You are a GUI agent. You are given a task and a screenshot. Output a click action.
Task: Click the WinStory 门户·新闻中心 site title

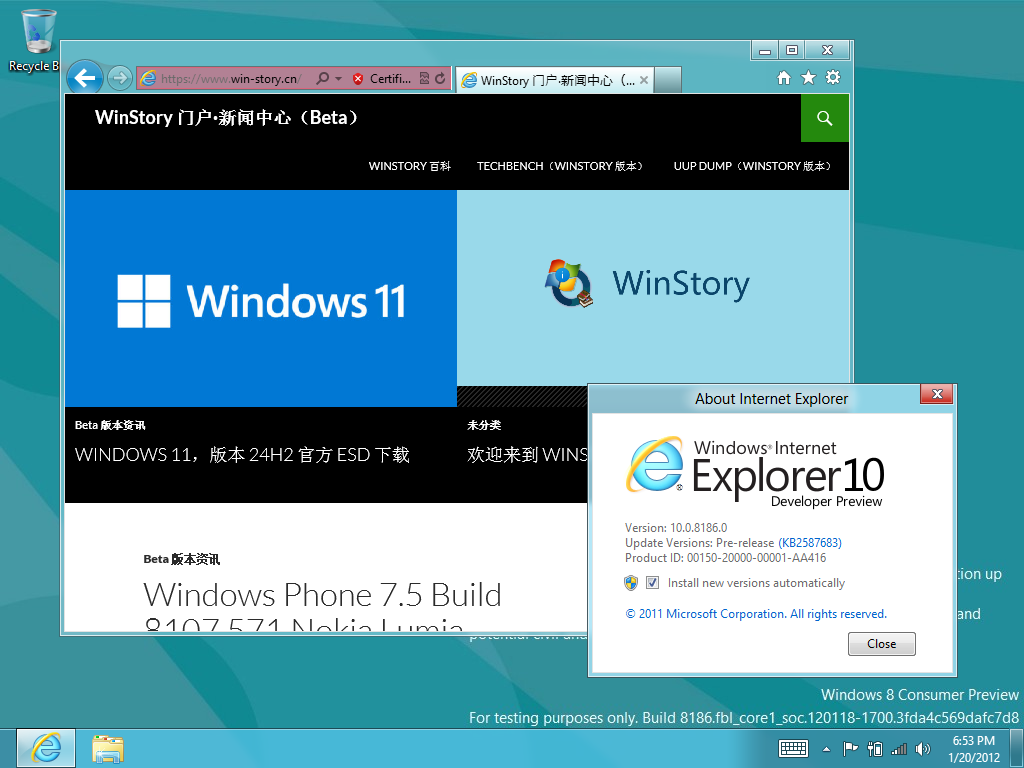point(227,118)
